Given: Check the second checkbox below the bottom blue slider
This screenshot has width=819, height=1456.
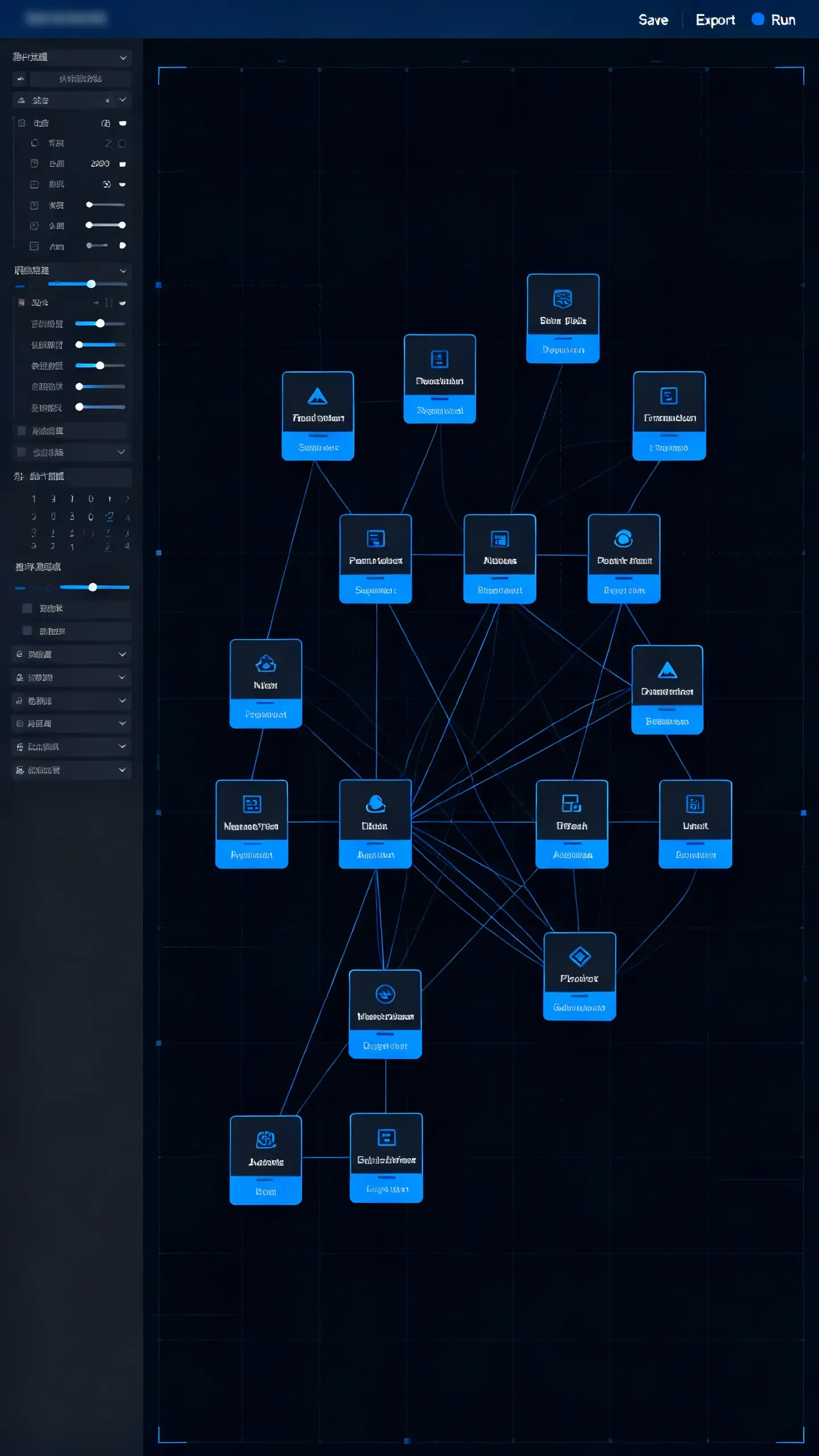Looking at the screenshot, I should click(27, 631).
